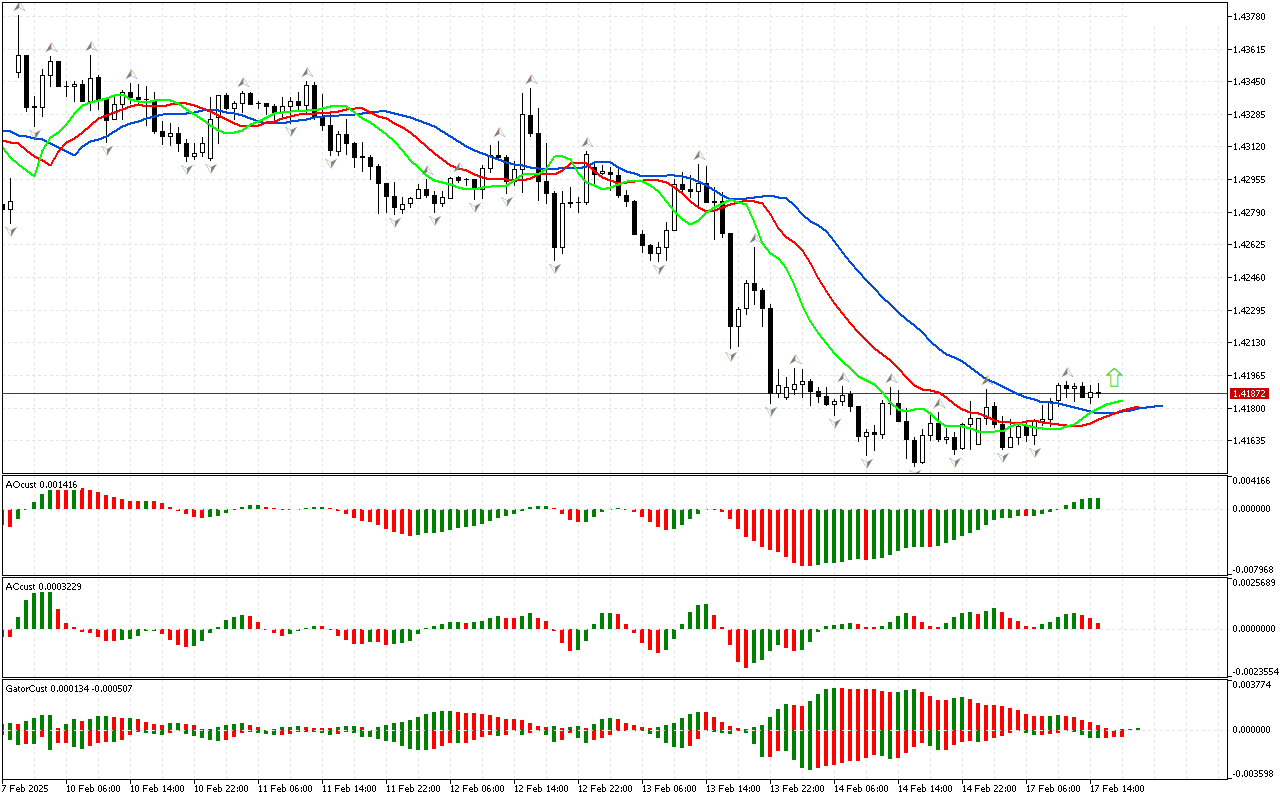1280x800 pixels.
Task: Click the 1.42295 price label
Action: coord(1251,310)
